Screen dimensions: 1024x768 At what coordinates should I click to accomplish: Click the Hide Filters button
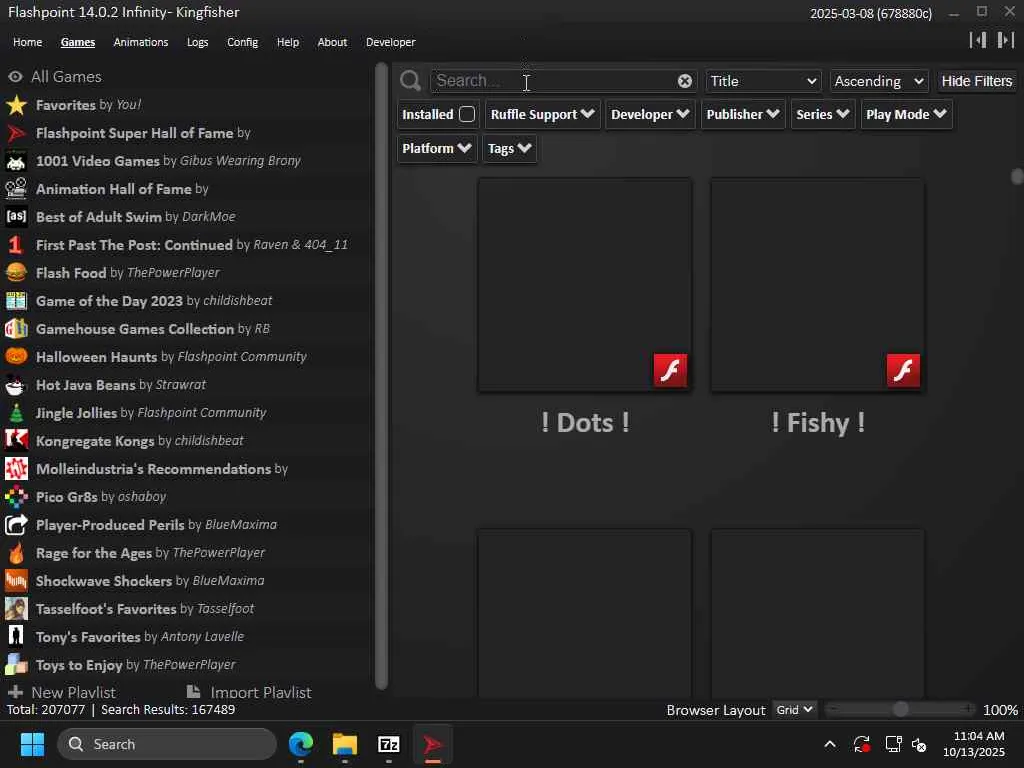(x=976, y=81)
